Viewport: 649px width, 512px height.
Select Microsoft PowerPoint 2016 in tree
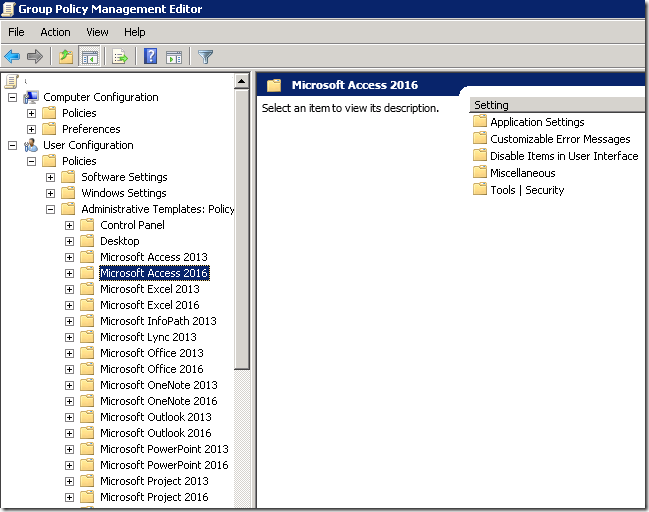tap(164, 465)
